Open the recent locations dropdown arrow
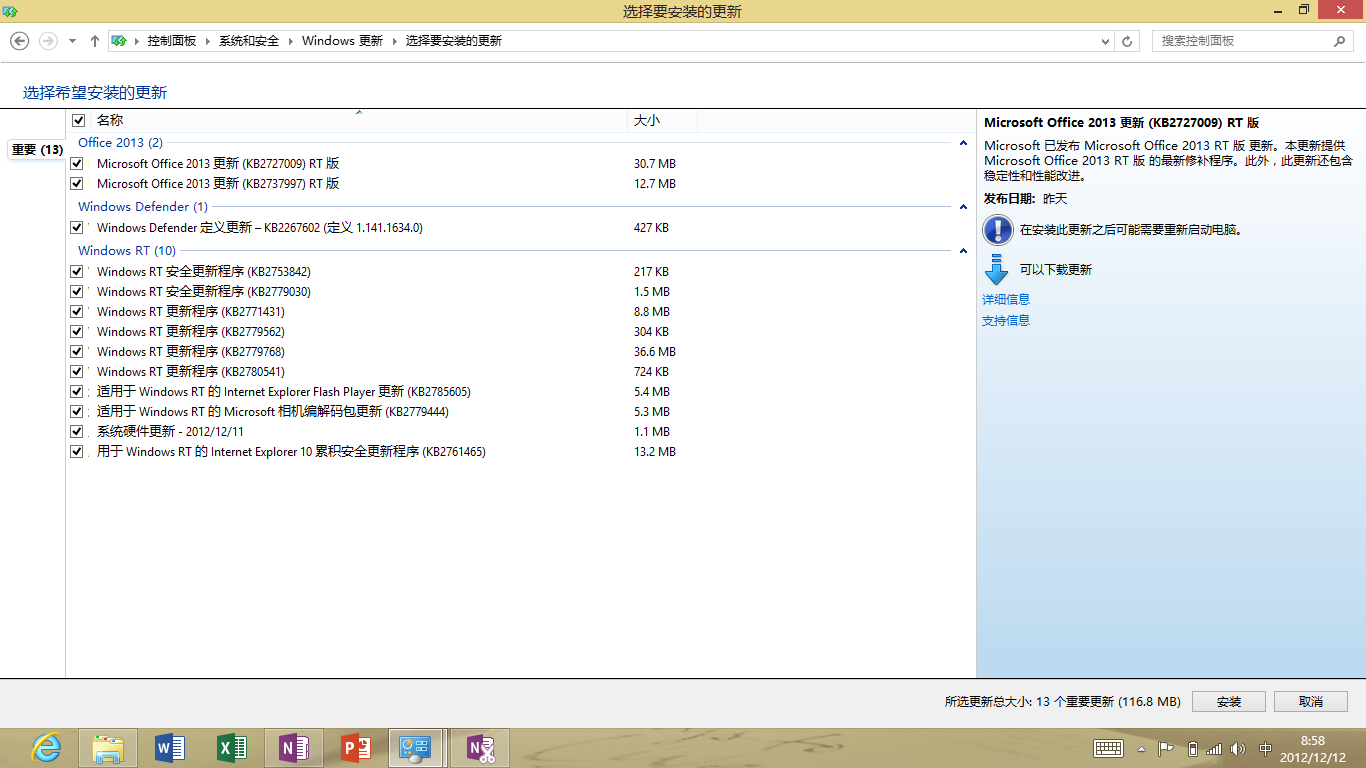Image resolution: width=1366 pixels, height=768 pixels. [x=72, y=41]
